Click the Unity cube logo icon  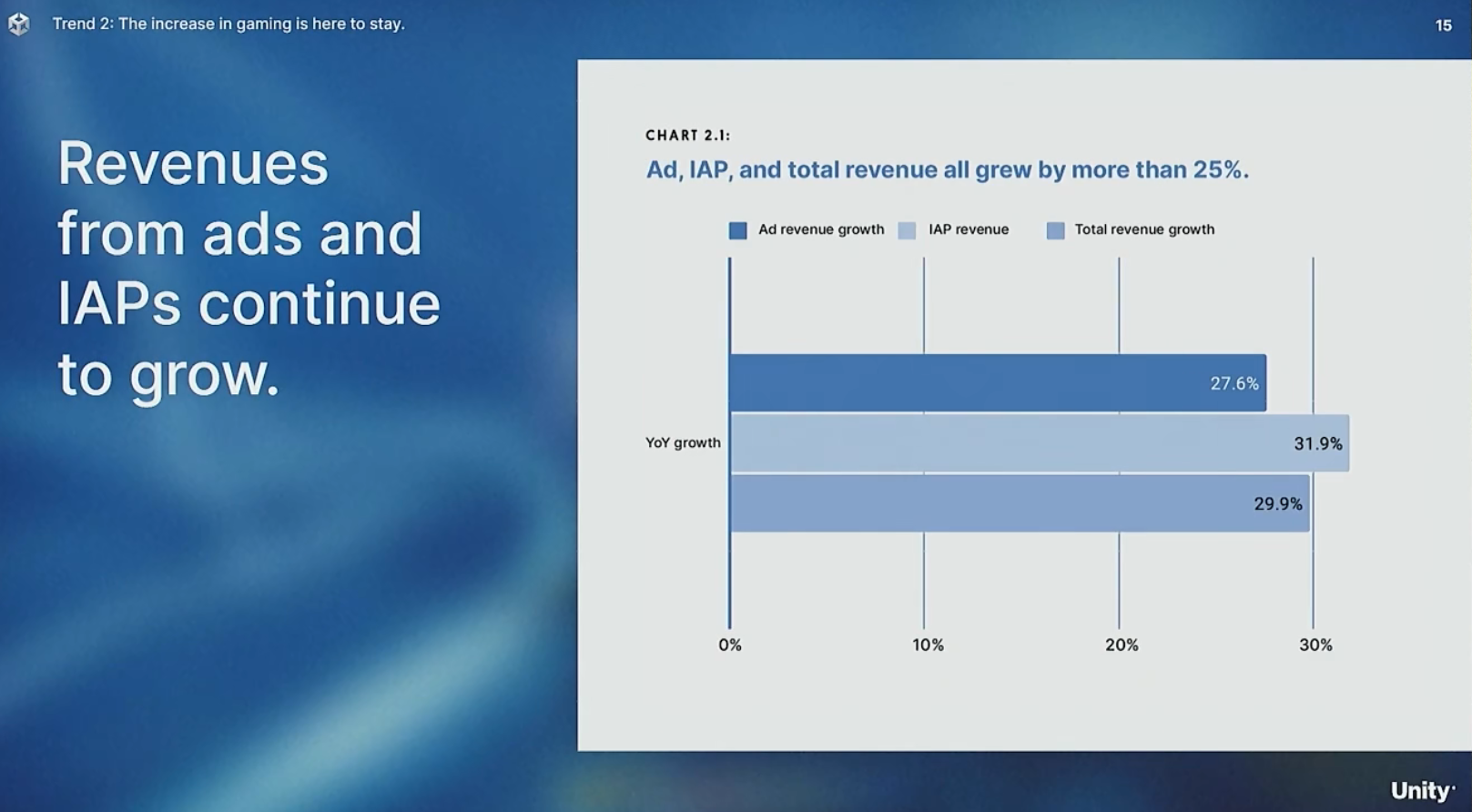19,25
